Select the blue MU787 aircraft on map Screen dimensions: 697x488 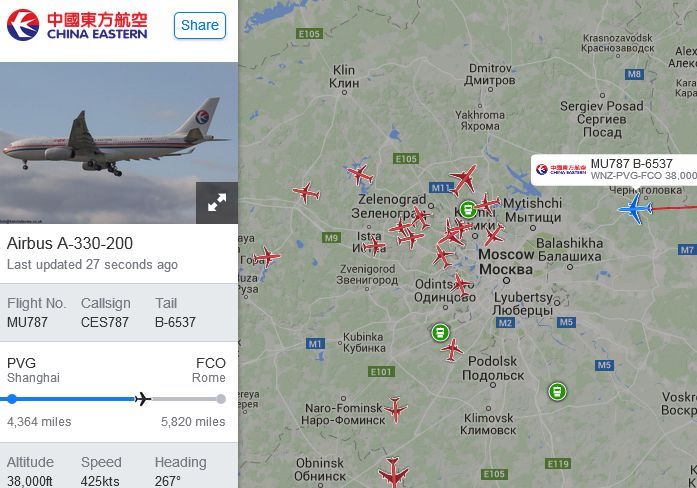click(636, 208)
